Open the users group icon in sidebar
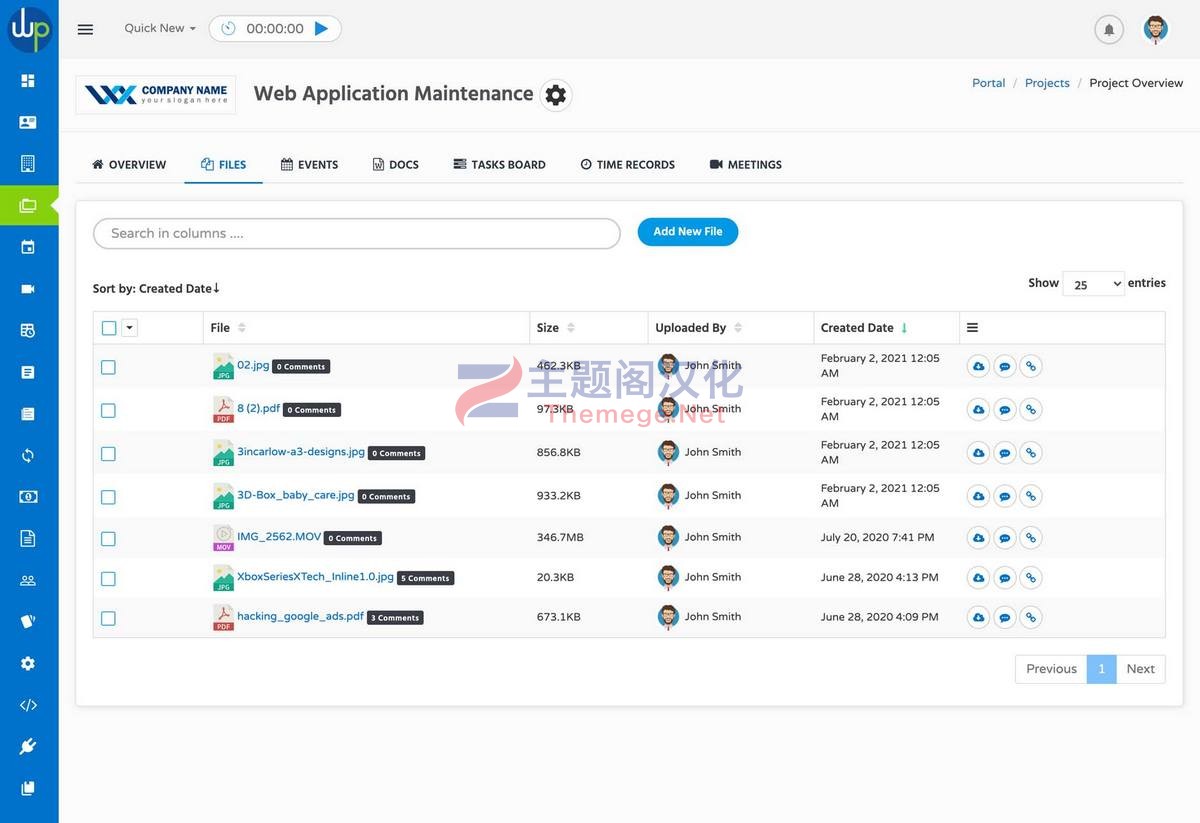1200x823 pixels. tap(28, 580)
